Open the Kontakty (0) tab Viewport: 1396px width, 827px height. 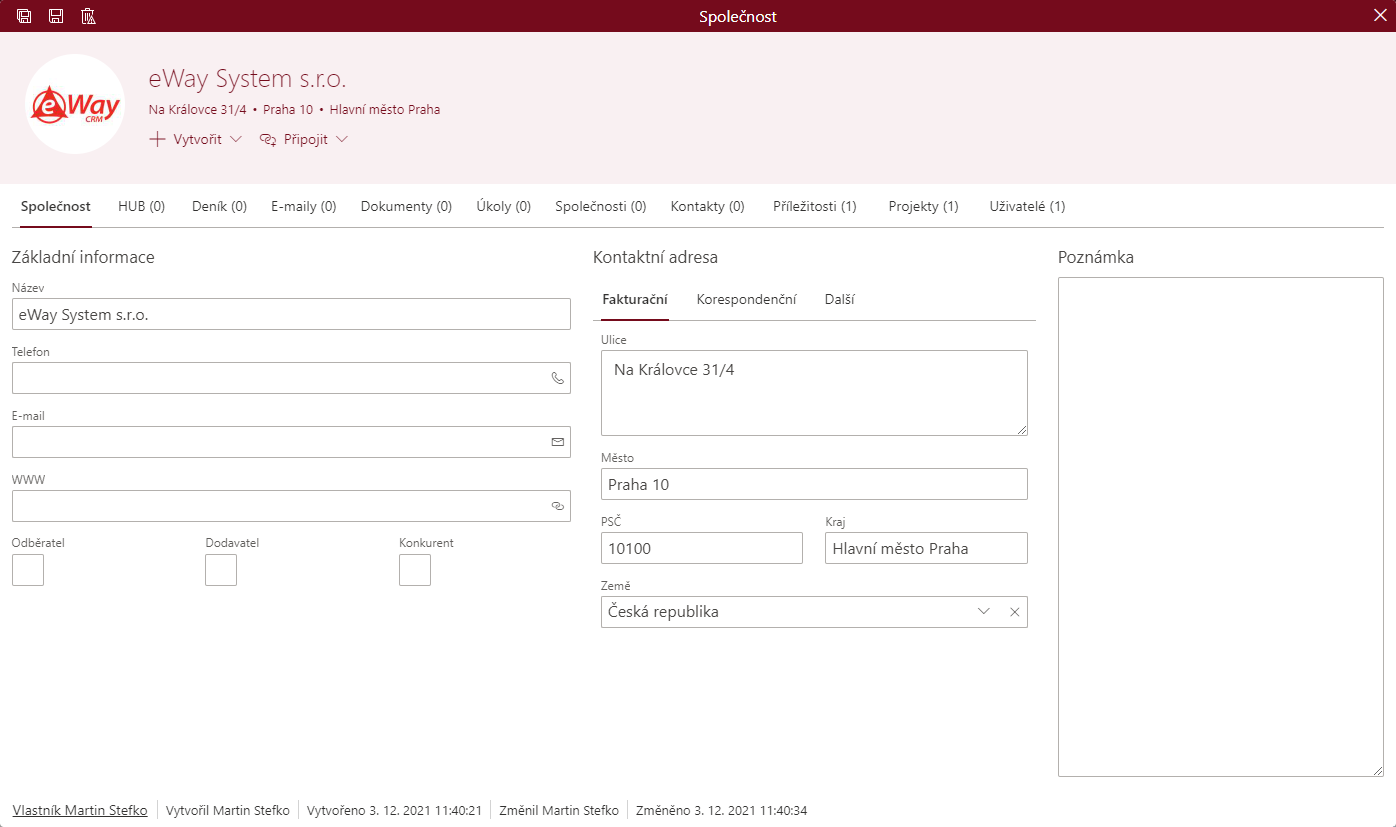pos(708,206)
